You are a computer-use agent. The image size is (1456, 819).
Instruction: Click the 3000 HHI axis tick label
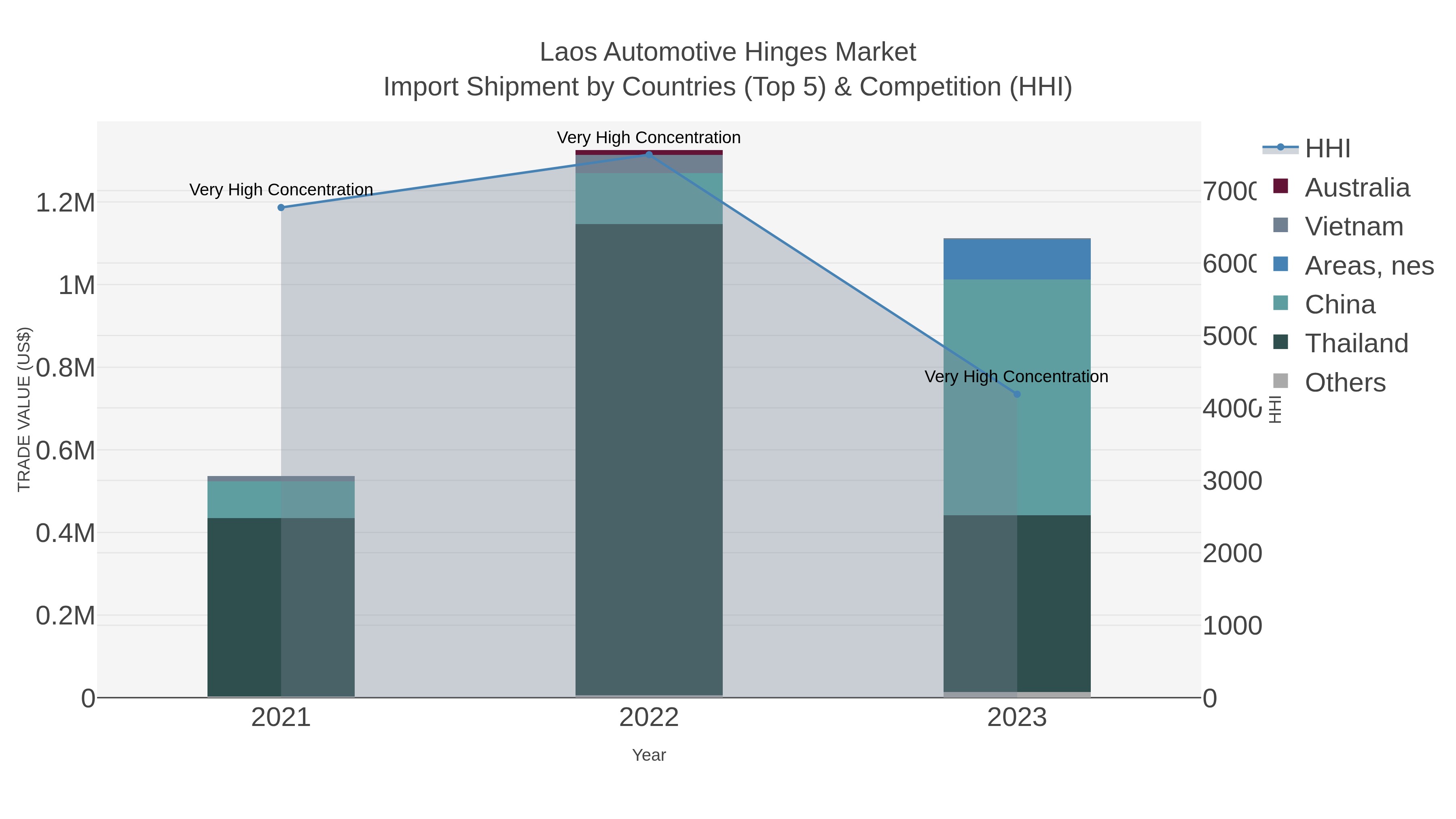1232,481
